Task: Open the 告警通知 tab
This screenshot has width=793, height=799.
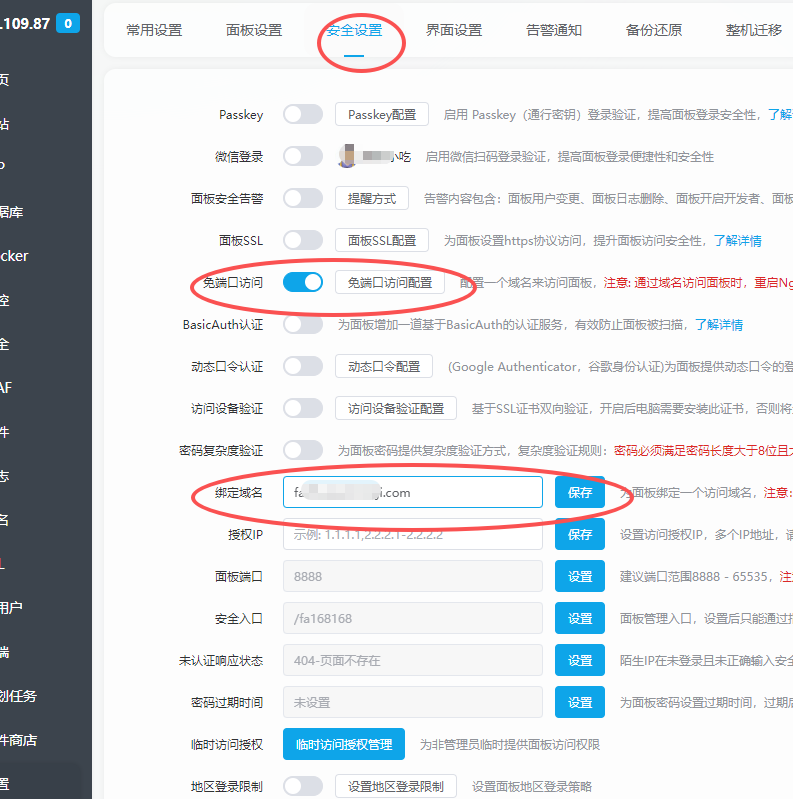Action: click(554, 30)
